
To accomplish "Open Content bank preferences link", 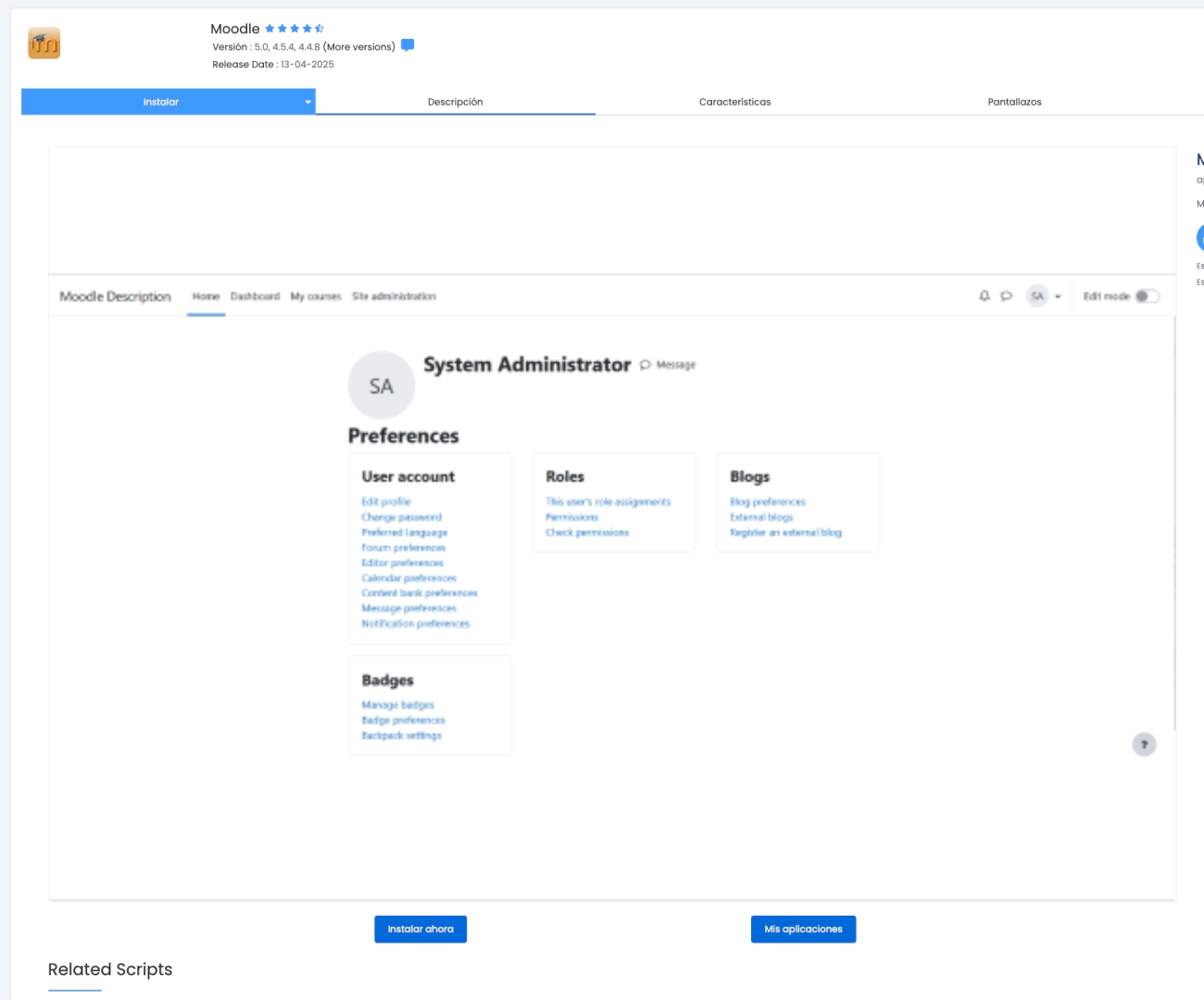I will [x=420, y=594].
